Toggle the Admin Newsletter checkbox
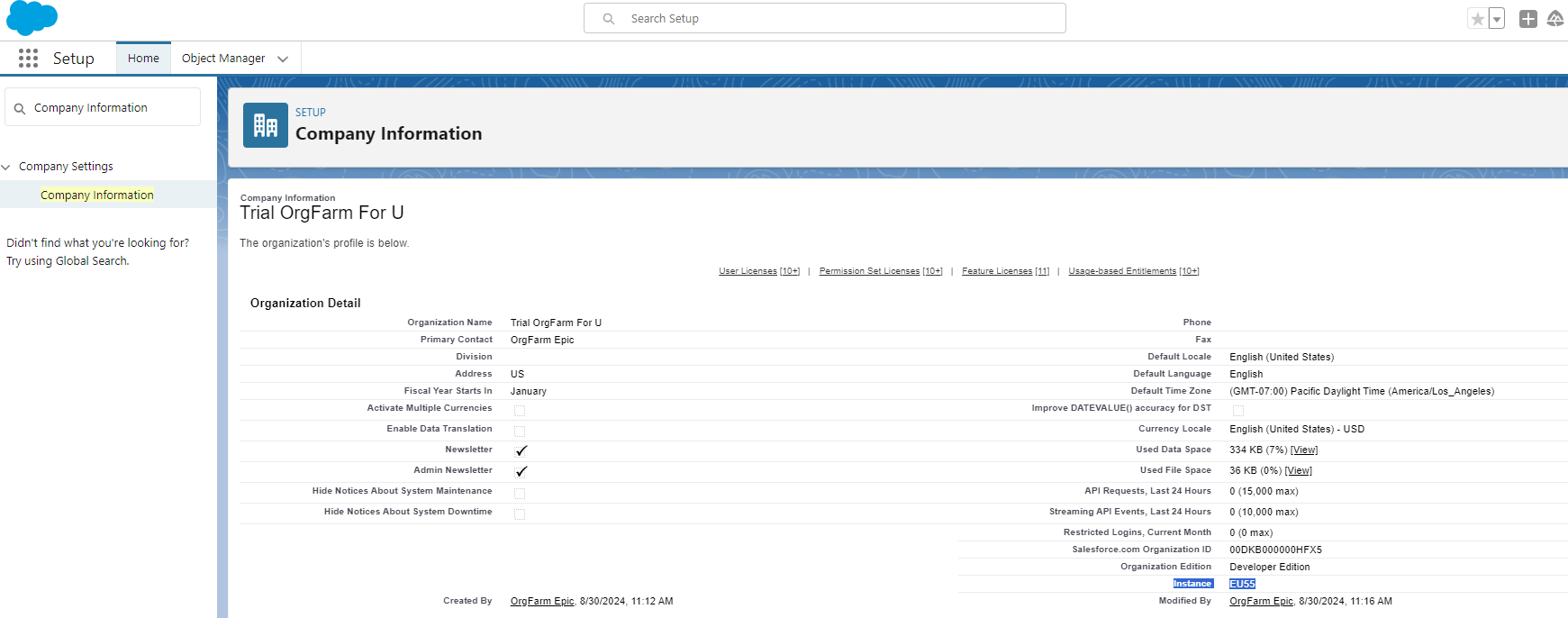The image size is (1568, 618). tap(521, 471)
